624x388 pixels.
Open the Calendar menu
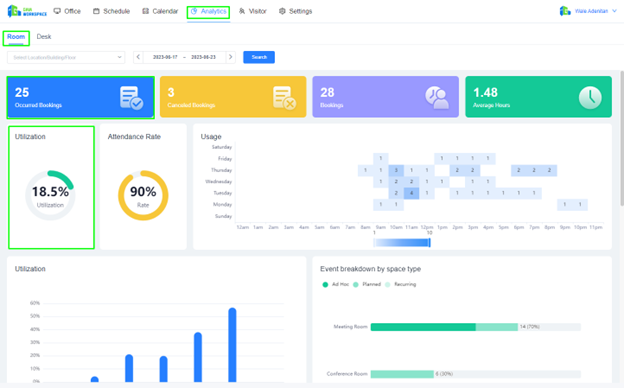pos(160,11)
